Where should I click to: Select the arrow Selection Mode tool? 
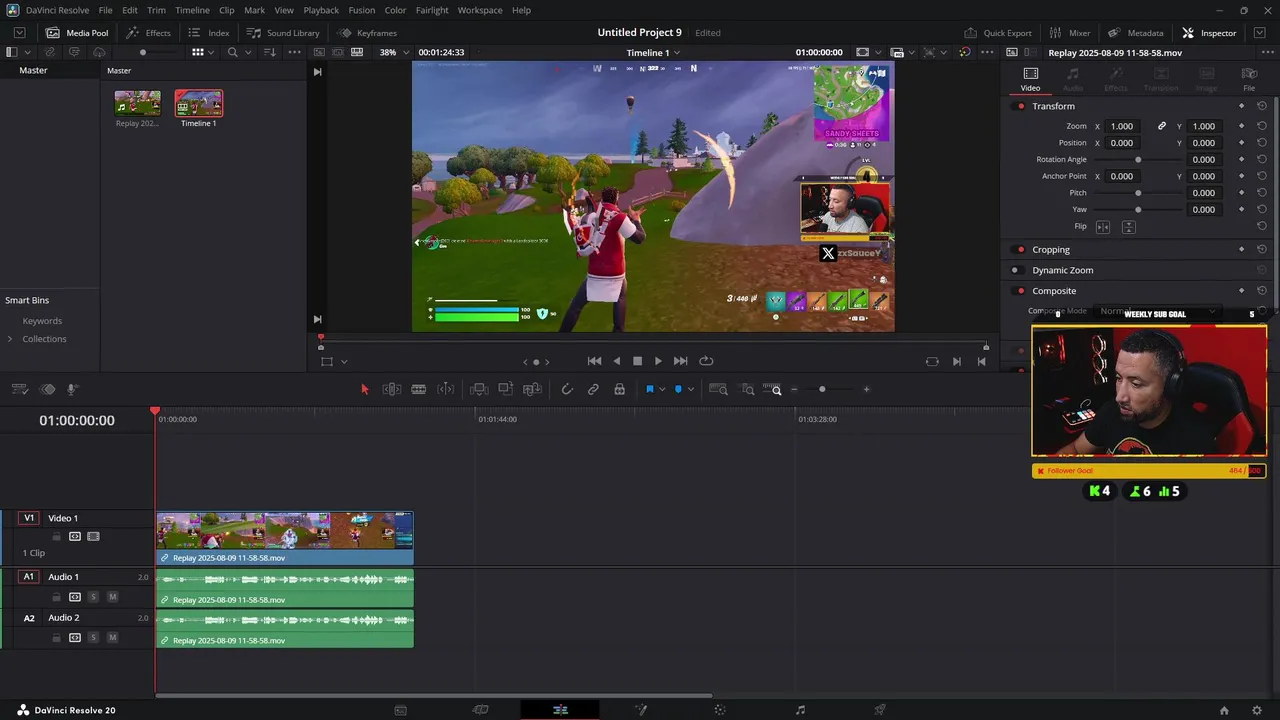[x=365, y=389]
